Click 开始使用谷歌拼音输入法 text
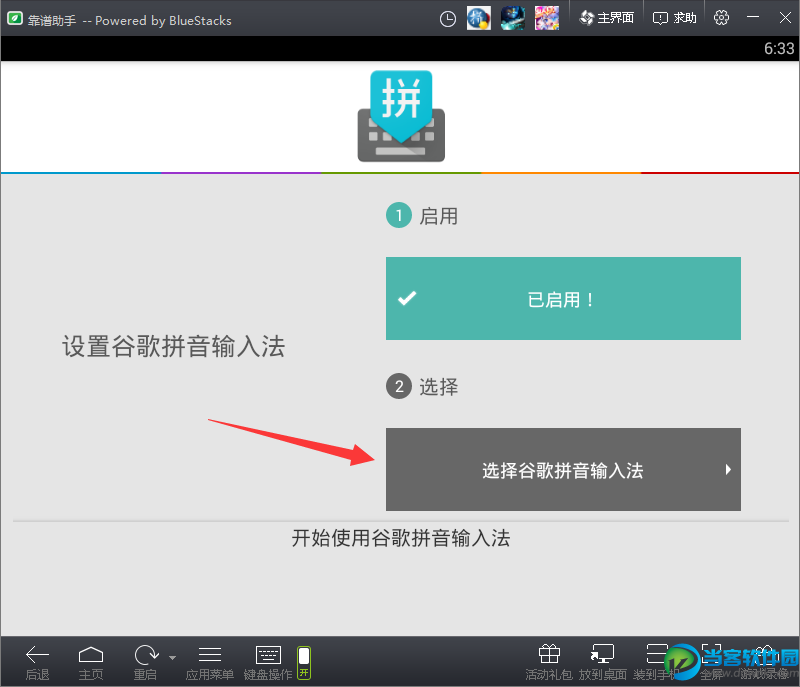The width and height of the screenshot is (800, 687). click(401, 538)
